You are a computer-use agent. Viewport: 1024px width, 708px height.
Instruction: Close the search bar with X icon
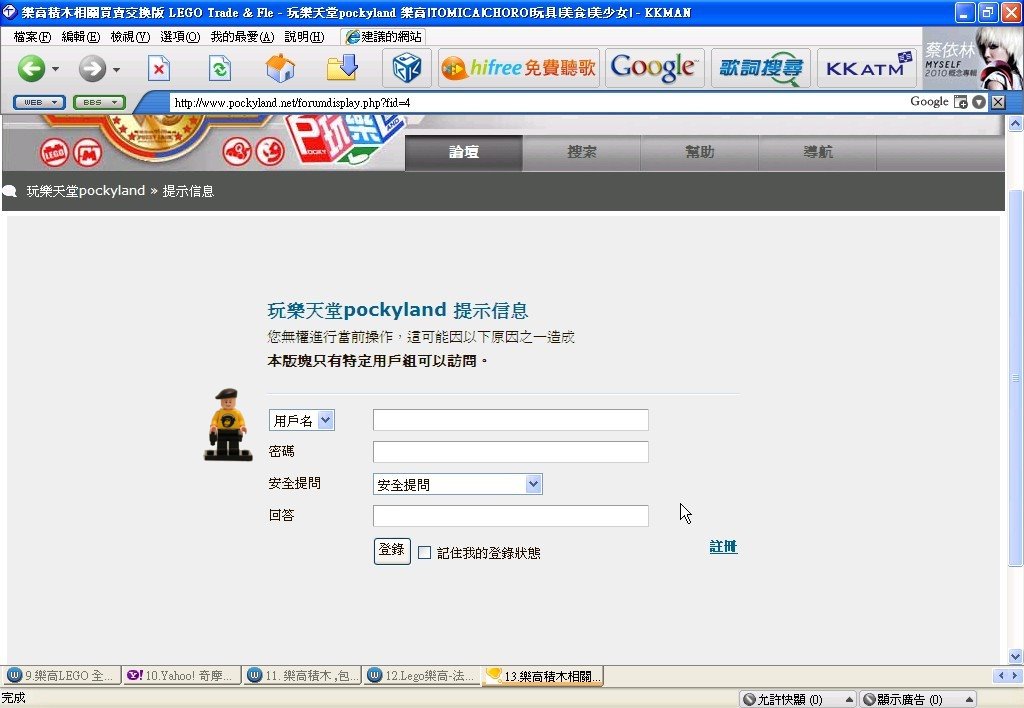coord(998,102)
